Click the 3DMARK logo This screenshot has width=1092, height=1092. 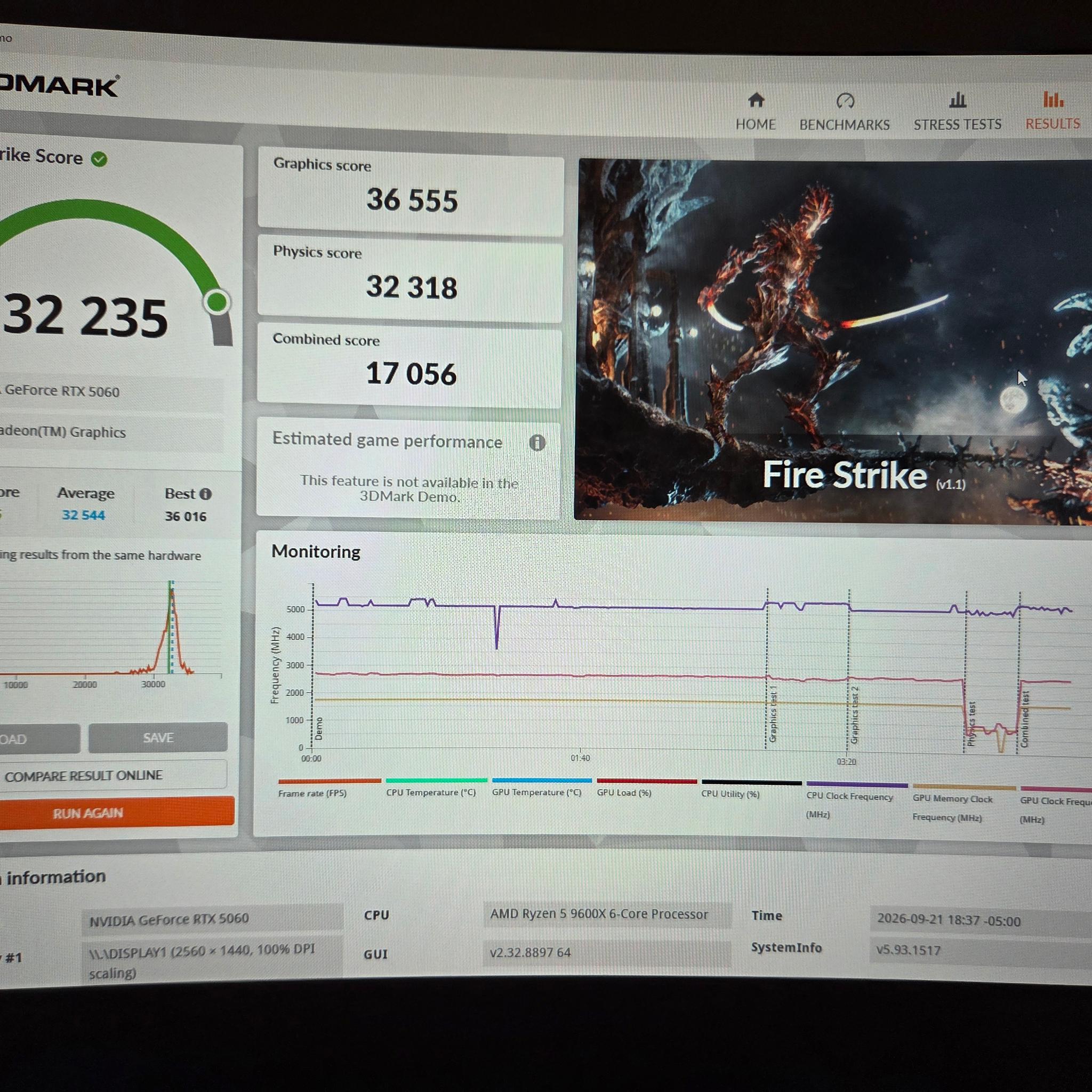coord(59,85)
